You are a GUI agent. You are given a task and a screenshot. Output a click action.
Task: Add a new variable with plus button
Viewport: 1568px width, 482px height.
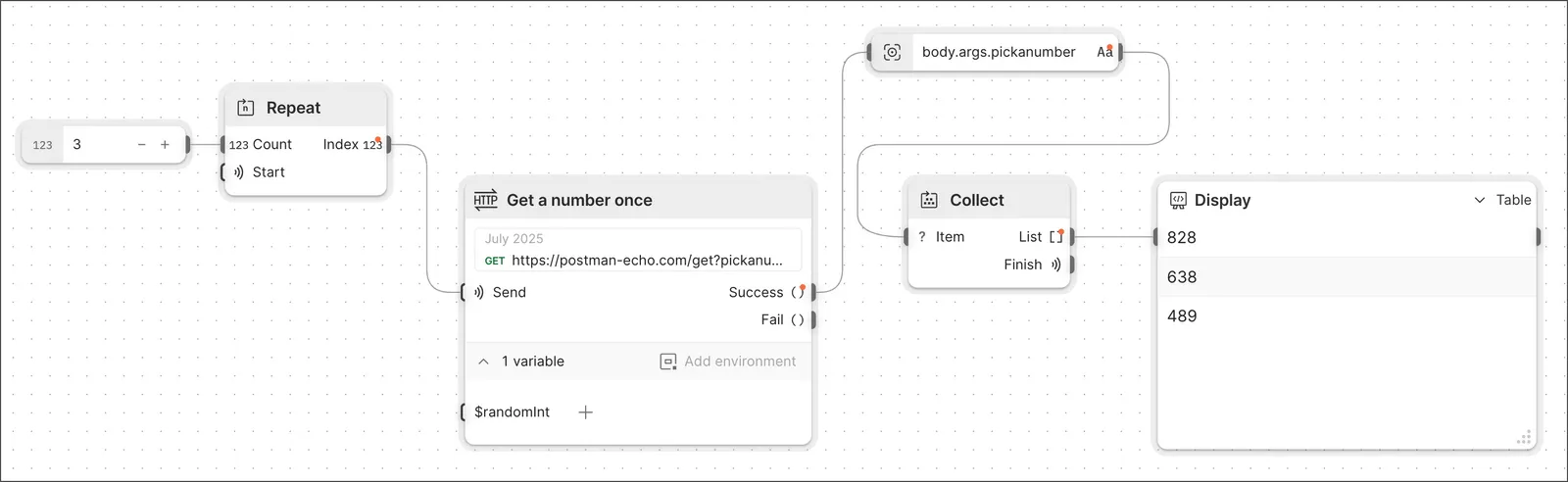pyautogui.click(x=585, y=412)
